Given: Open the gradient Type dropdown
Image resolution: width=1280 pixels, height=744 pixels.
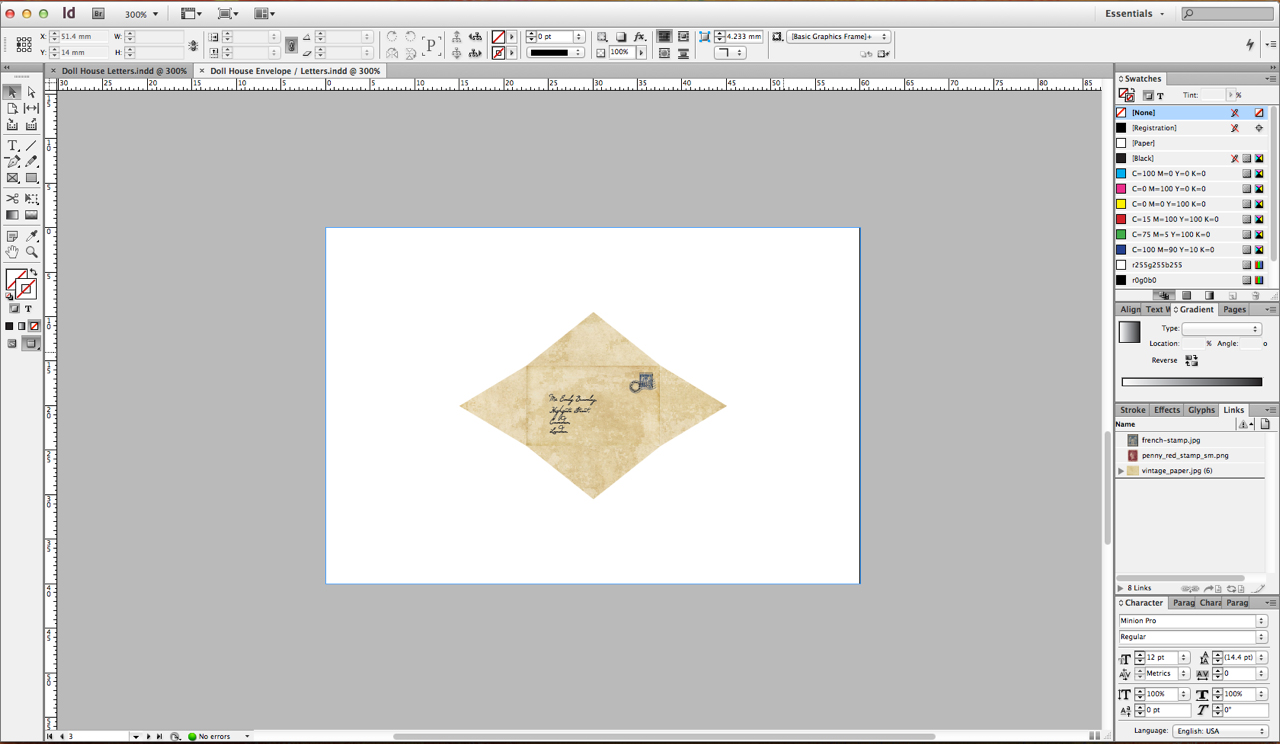Looking at the screenshot, I should 1221,329.
